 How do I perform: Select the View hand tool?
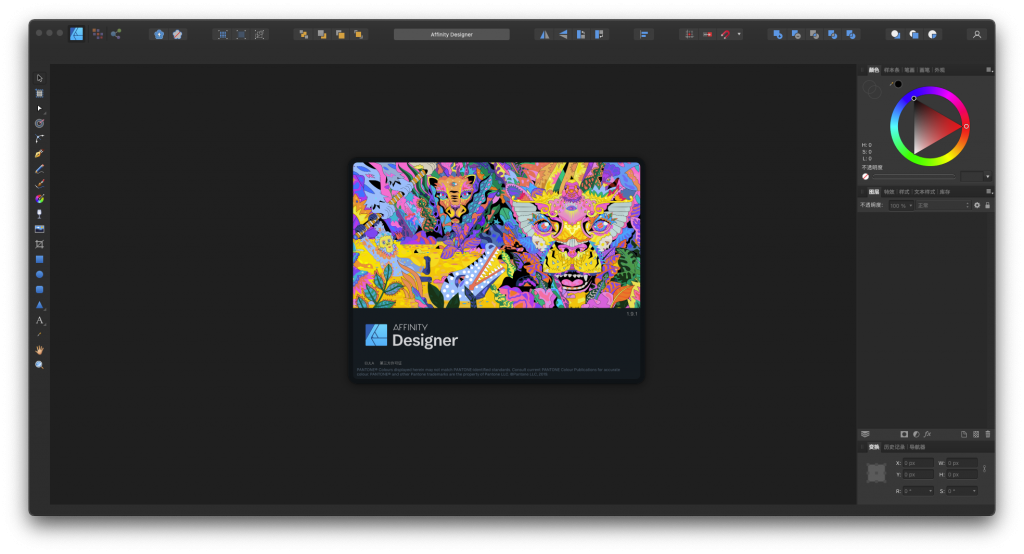coord(39,350)
